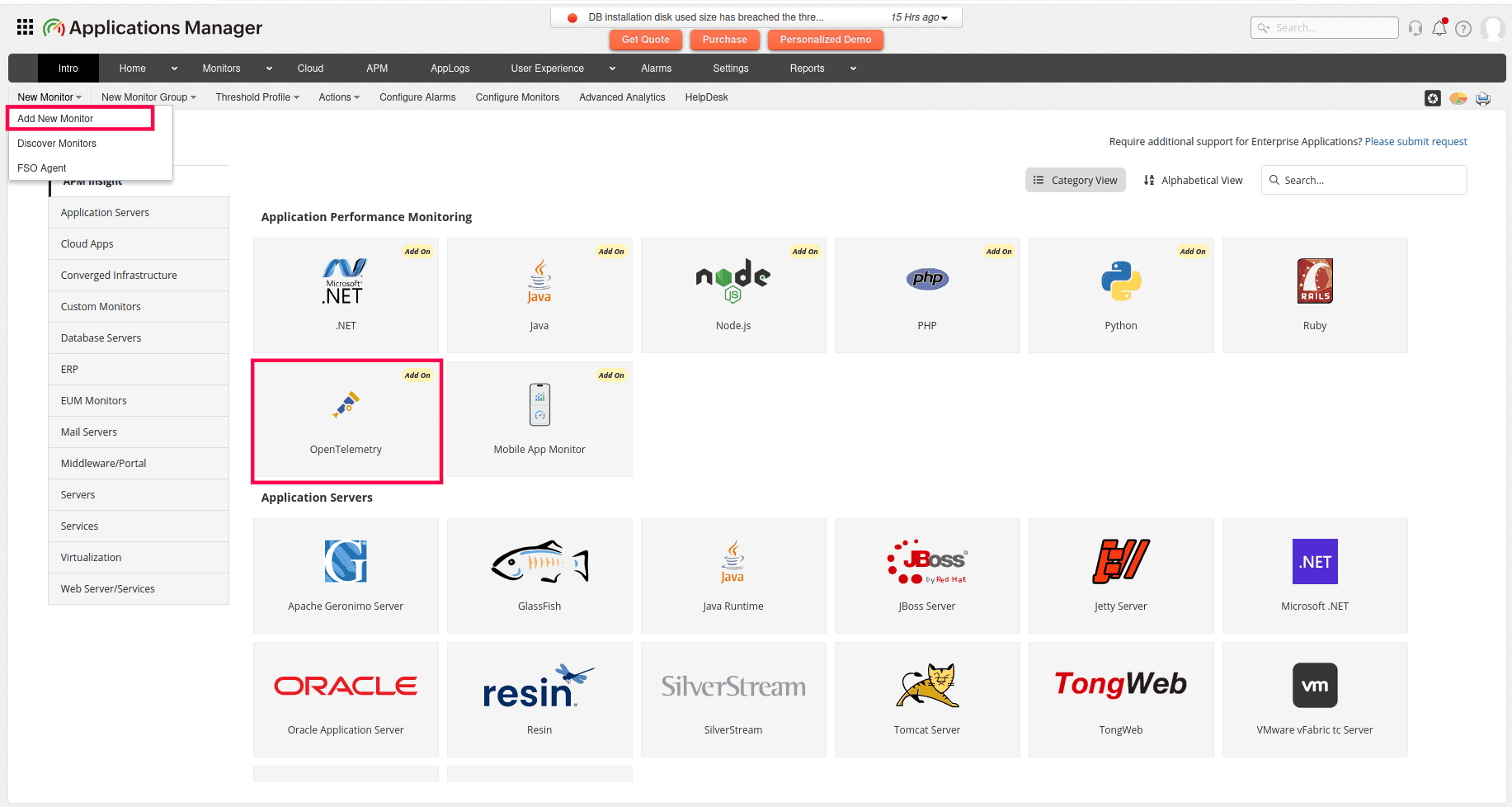Open Configure Monitors
The height and width of the screenshot is (807, 1512).
point(517,97)
